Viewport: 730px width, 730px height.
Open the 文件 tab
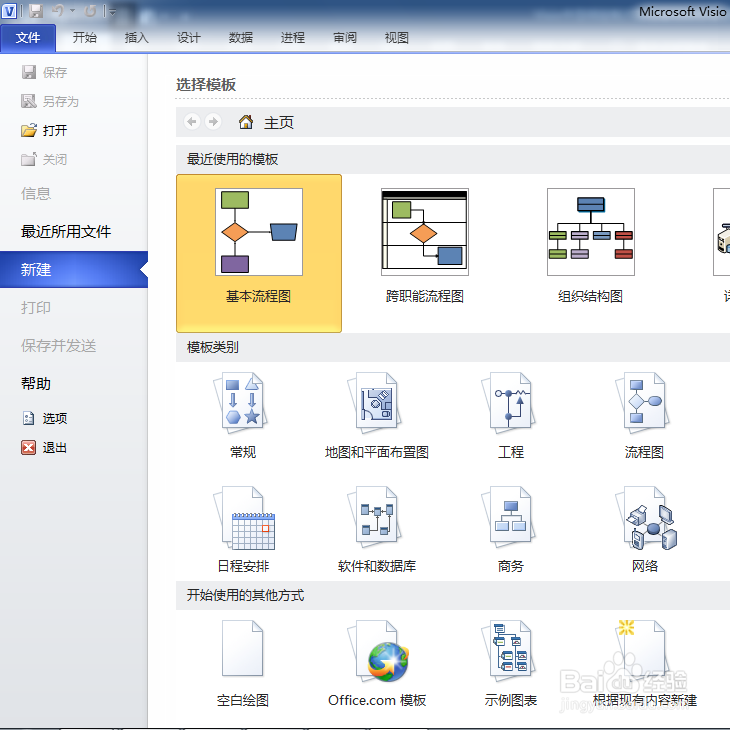tap(28, 38)
